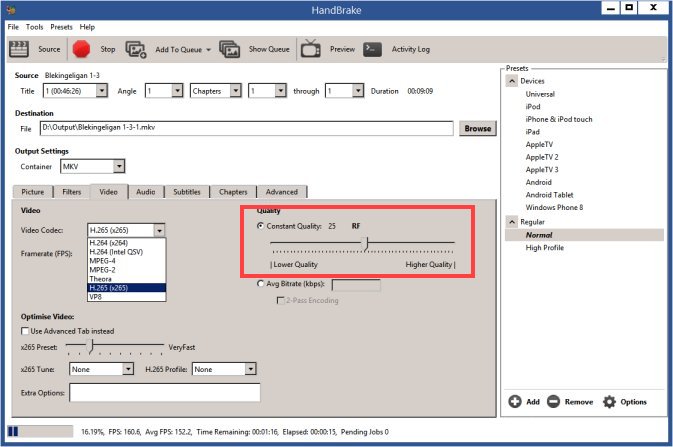This screenshot has width=673, height=447.
Task: Select the Android Tablet preset
Action: 549,195
